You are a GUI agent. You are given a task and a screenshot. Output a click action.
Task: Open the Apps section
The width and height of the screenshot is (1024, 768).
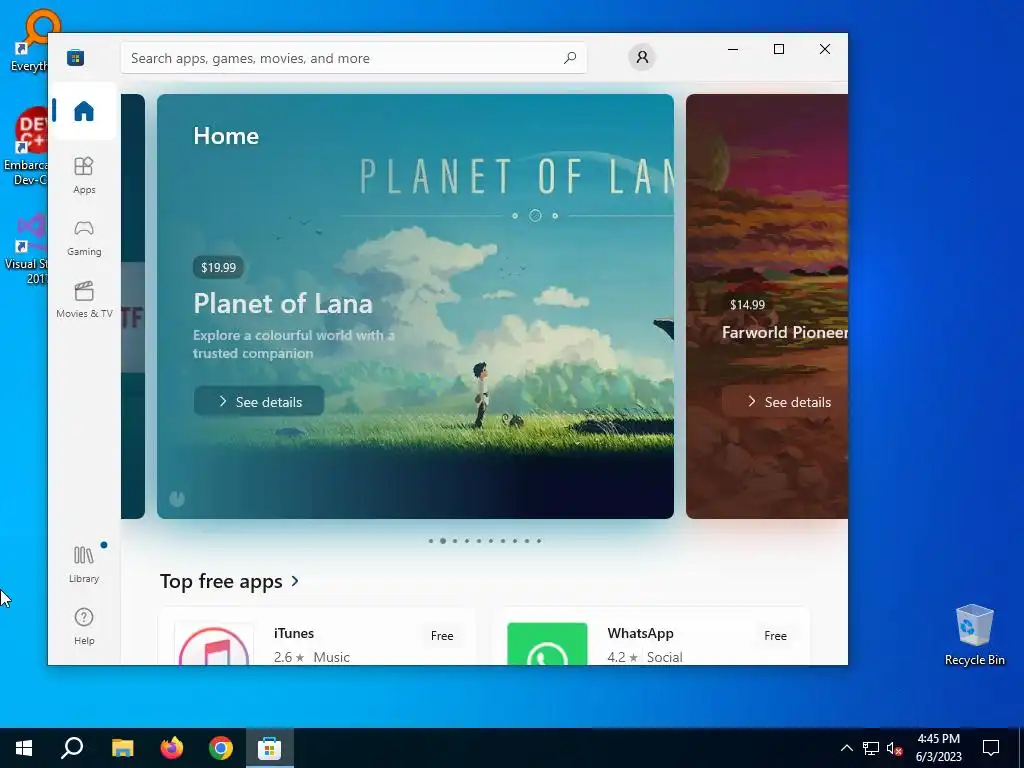point(84,176)
